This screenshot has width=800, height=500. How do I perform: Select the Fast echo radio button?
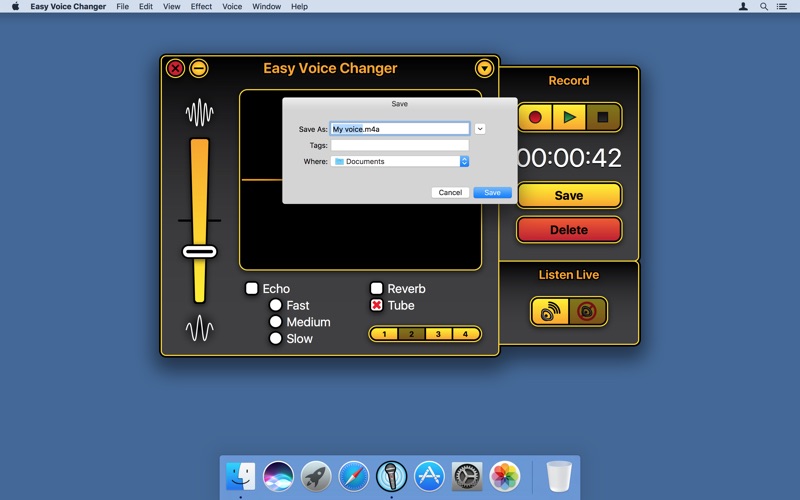click(276, 305)
